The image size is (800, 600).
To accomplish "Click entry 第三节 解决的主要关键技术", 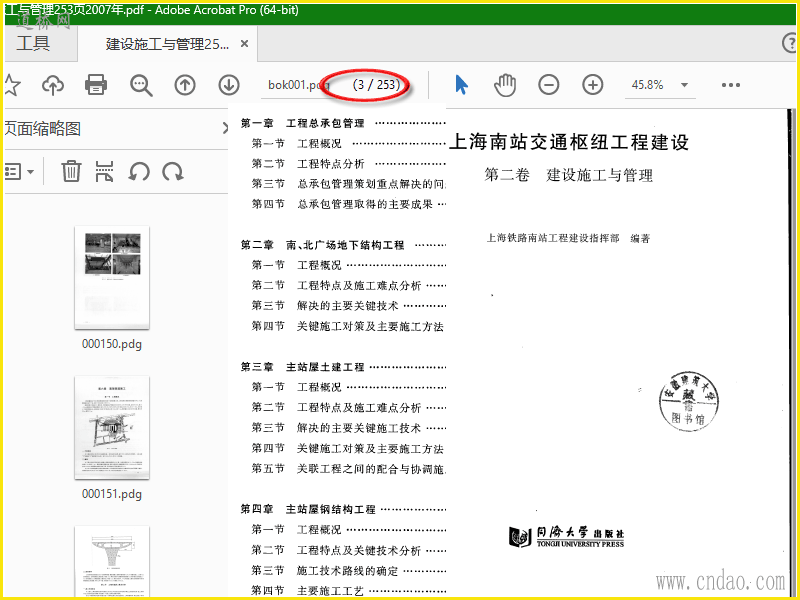I will click(324, 306).
